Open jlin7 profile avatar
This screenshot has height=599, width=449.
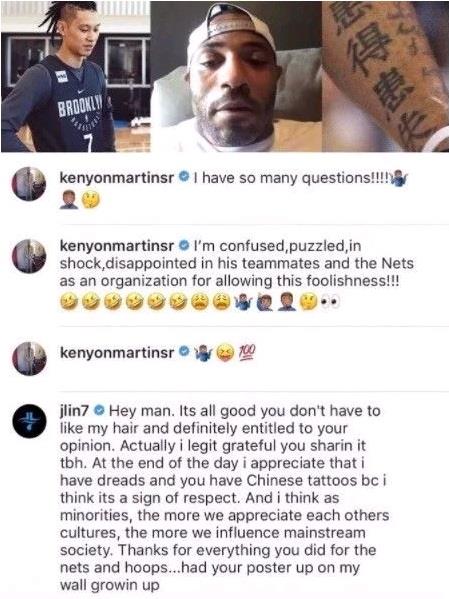click(29, 421)
